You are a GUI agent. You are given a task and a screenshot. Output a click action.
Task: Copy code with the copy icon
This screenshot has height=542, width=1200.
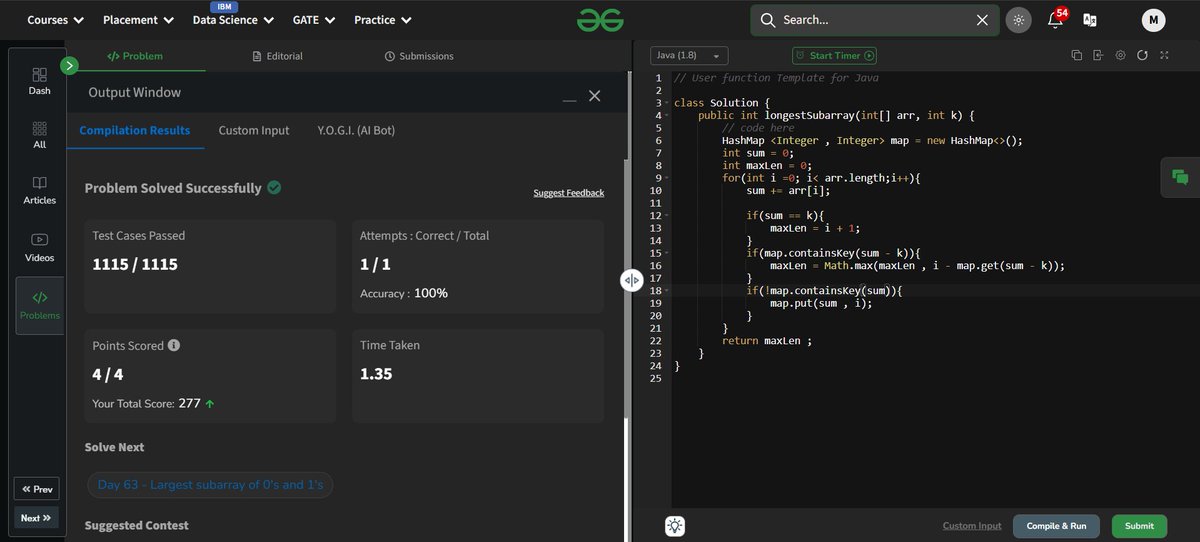[x=1077, y=55]
